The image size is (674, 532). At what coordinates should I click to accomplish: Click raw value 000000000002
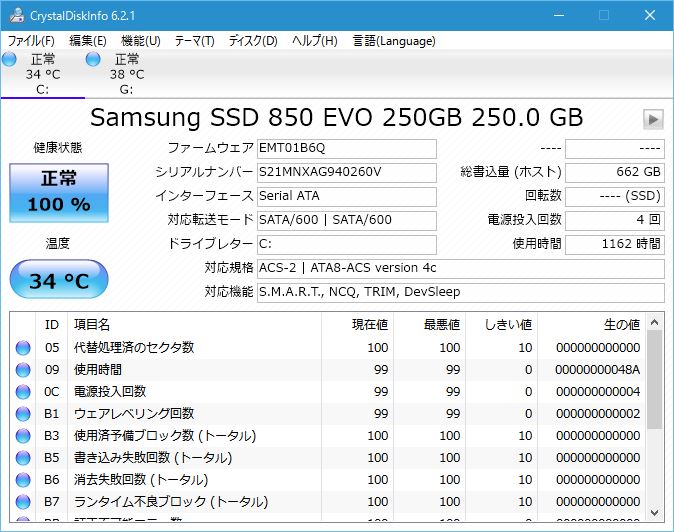[x=598, y=414]
